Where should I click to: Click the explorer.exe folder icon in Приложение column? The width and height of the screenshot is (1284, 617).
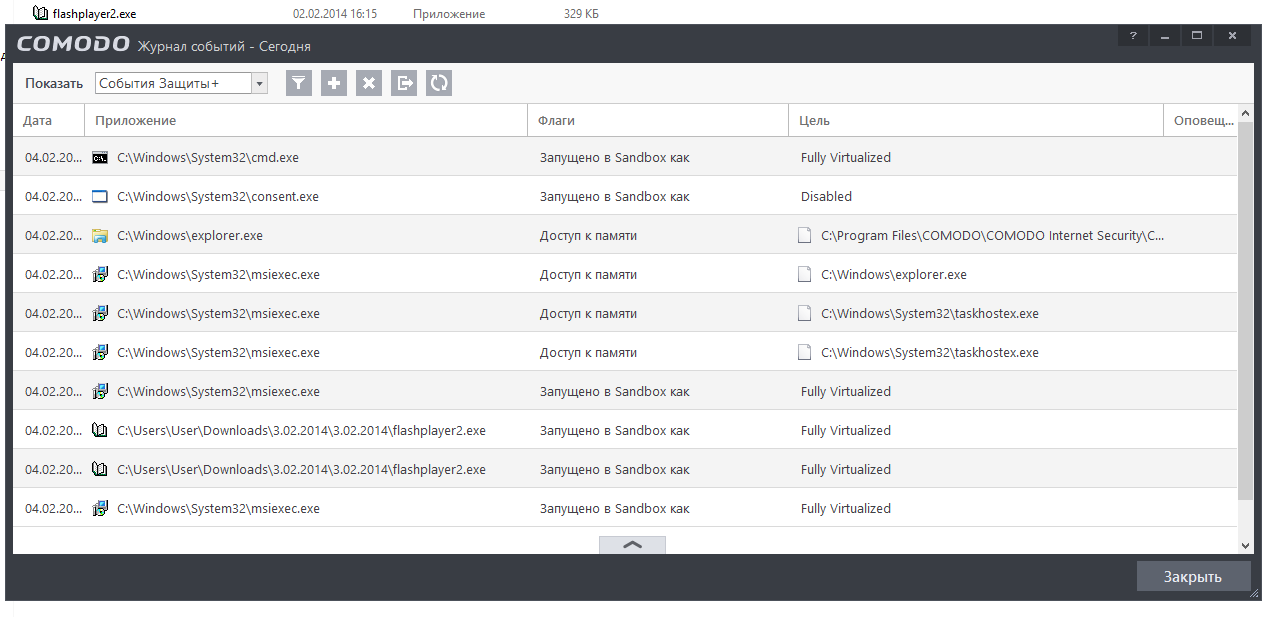pyautogui.click(x=99, y=236)
